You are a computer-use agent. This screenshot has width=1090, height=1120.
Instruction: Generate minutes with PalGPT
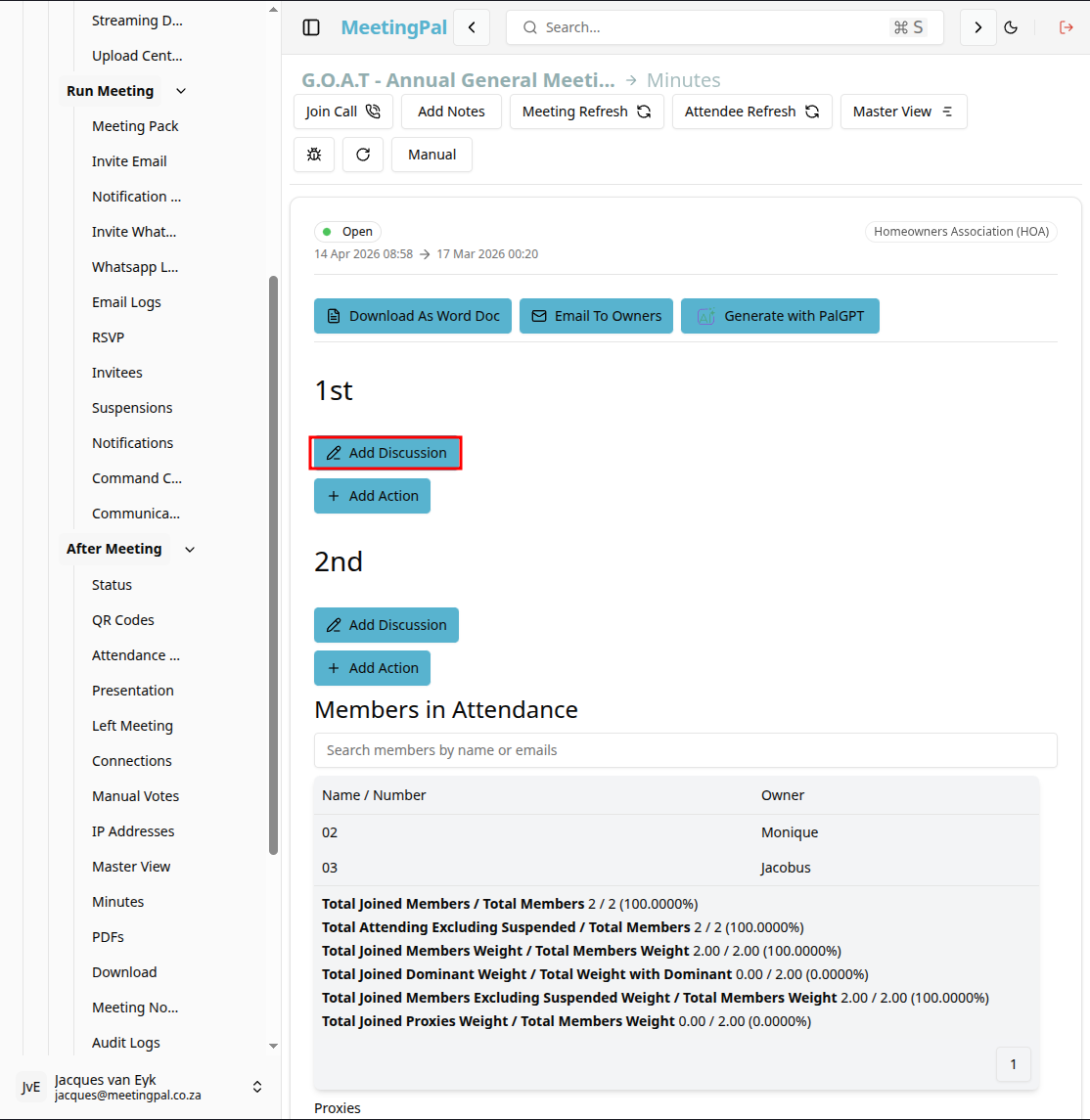(x=780, y=316)
